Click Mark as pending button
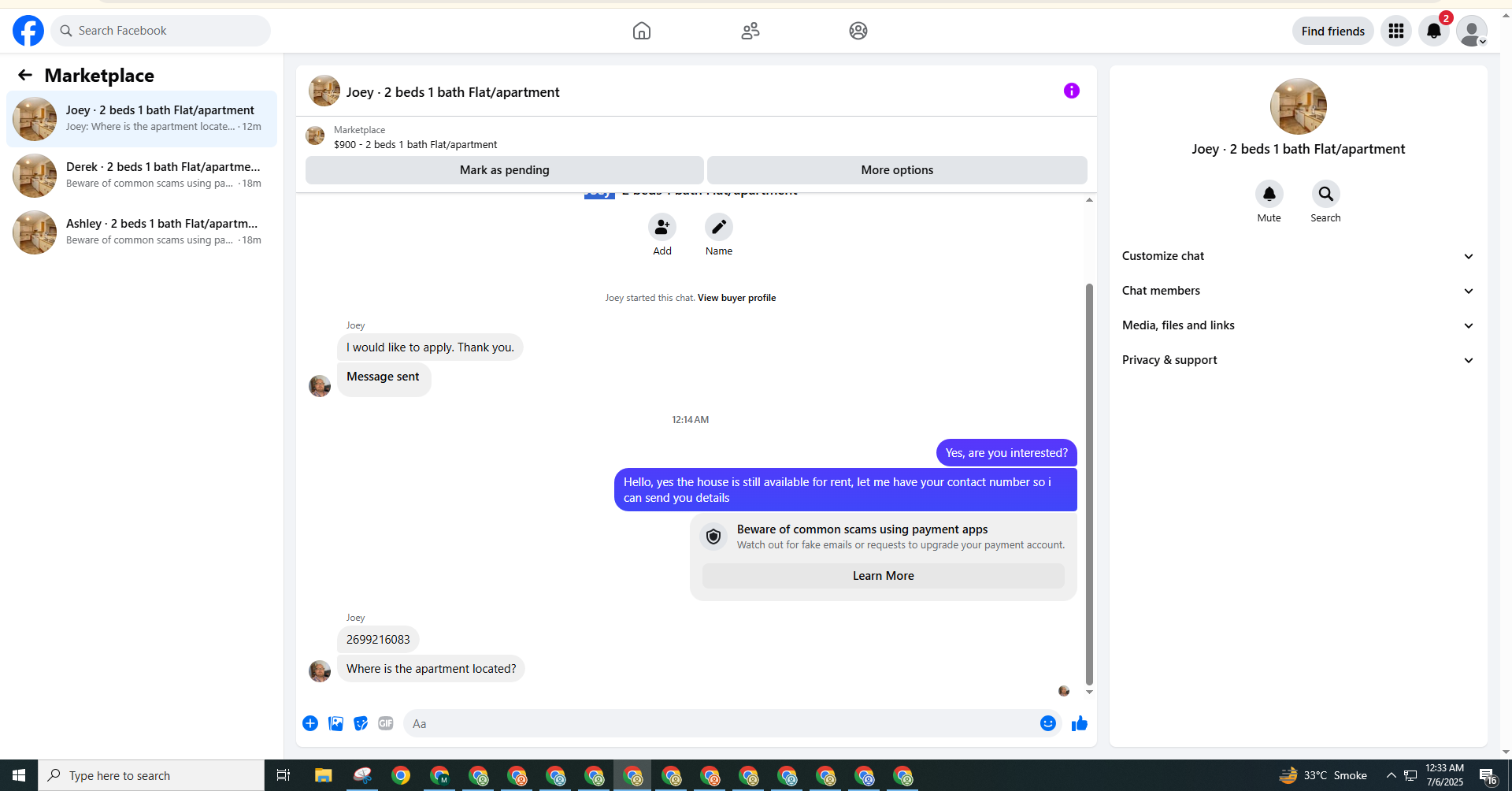 tap(505, 170)
